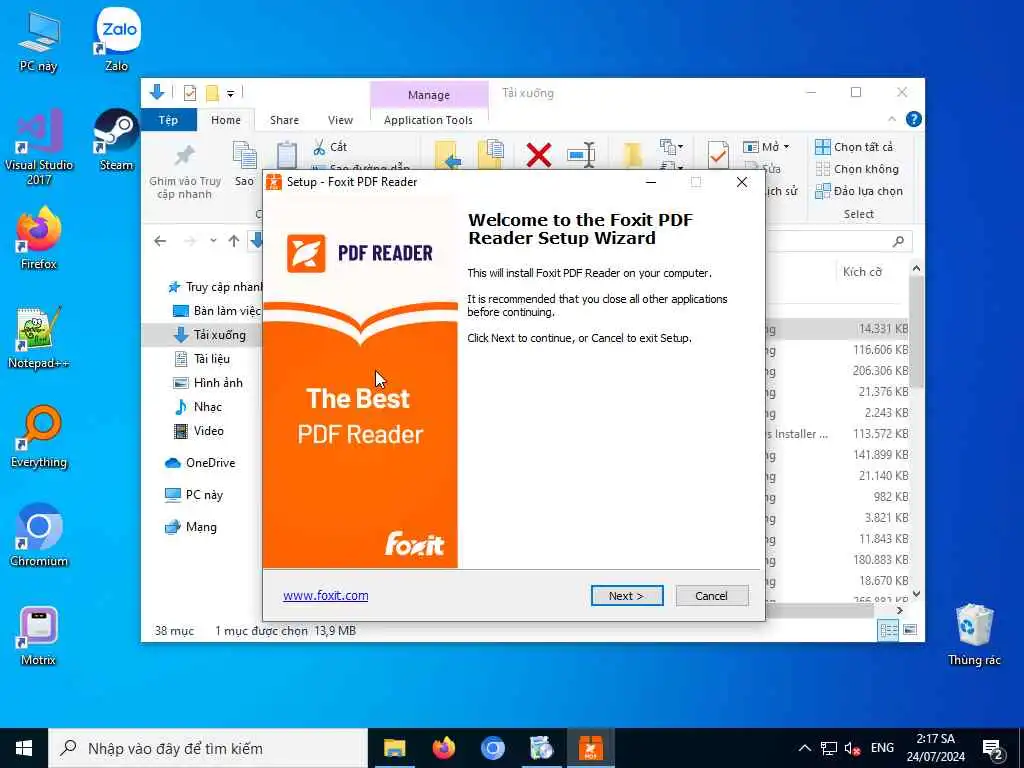This screenshot has width=1024, height=768.
Task: Click the muted volume tray icon
Action: pyautogui.click(x=852, y=748)
